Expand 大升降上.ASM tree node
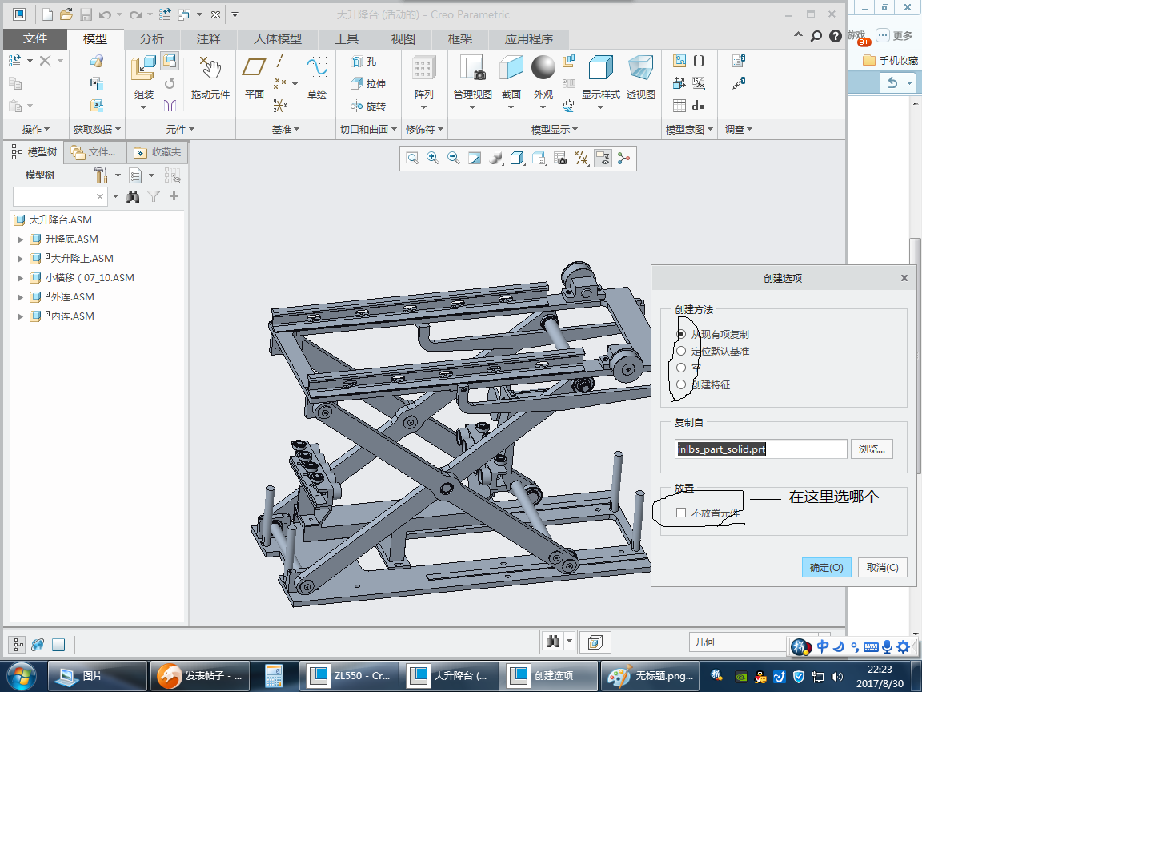 (x=21, y=259)
